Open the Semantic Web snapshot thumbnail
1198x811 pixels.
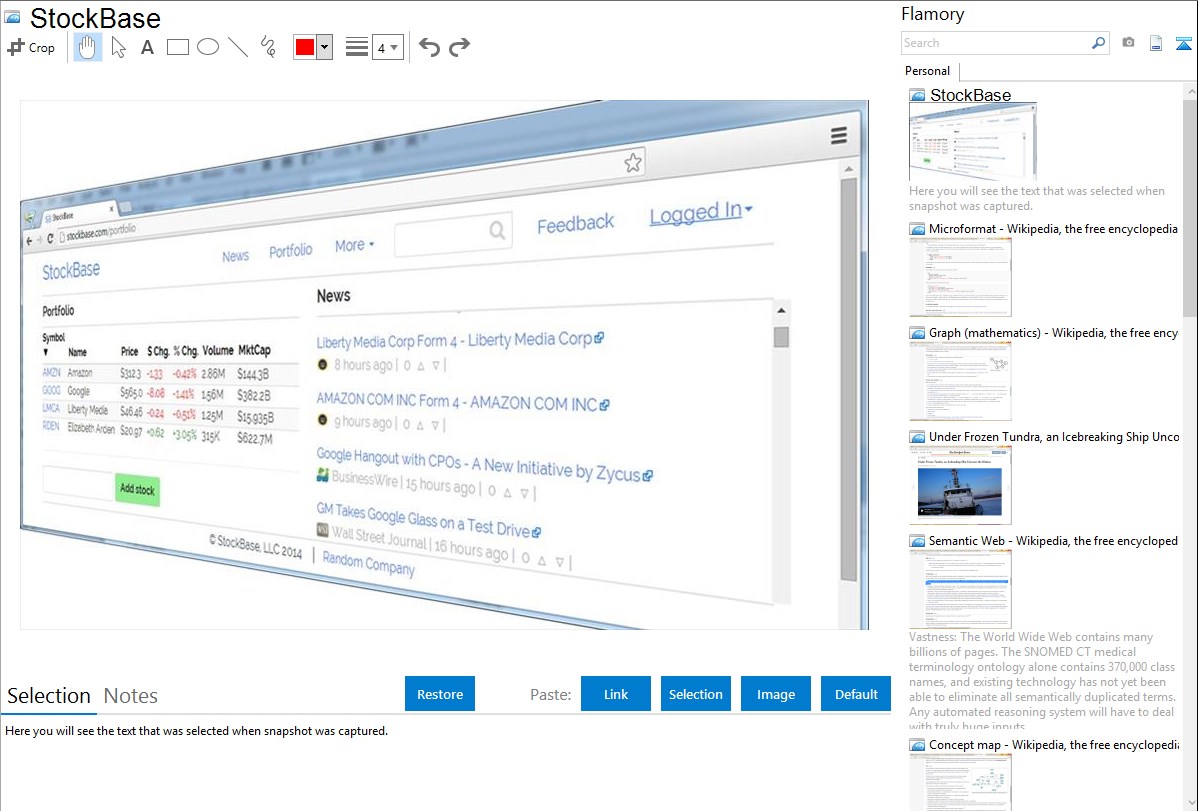tap(961, 588)
